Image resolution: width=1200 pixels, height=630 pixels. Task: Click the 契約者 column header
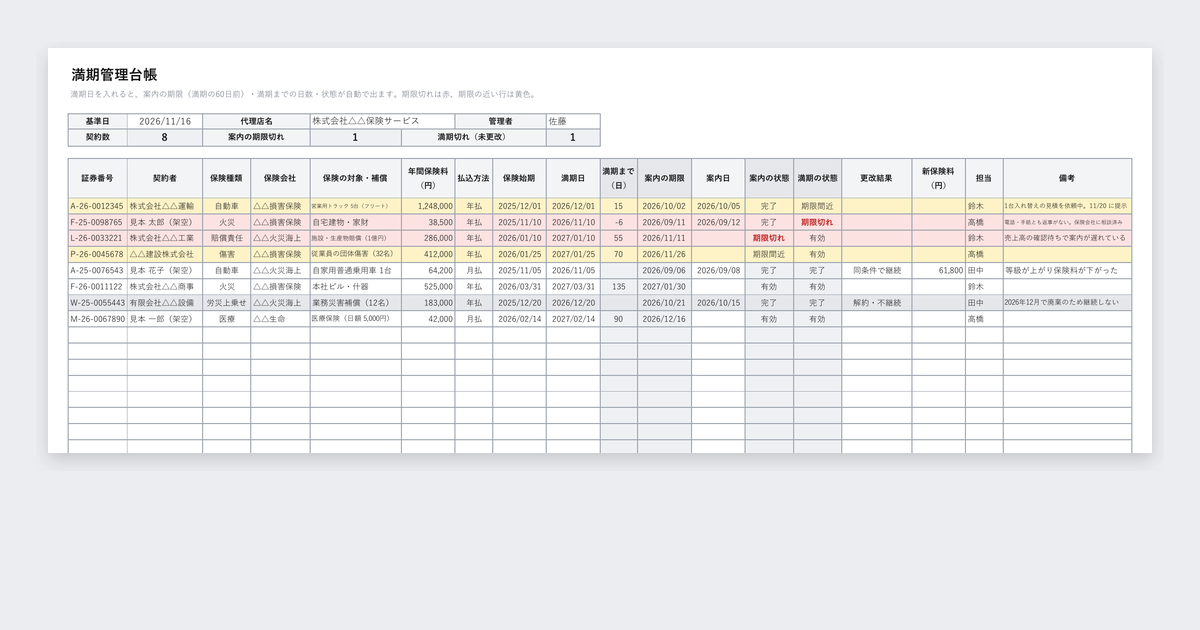click(164, 178)
